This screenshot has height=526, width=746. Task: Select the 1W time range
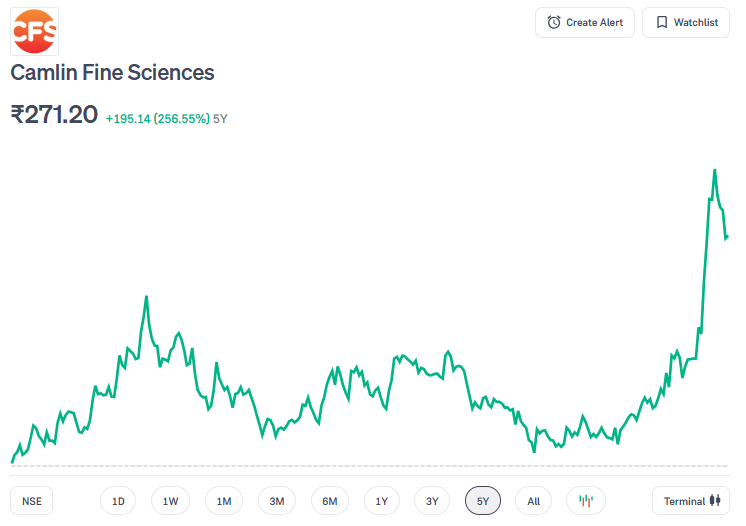(170, 501)
